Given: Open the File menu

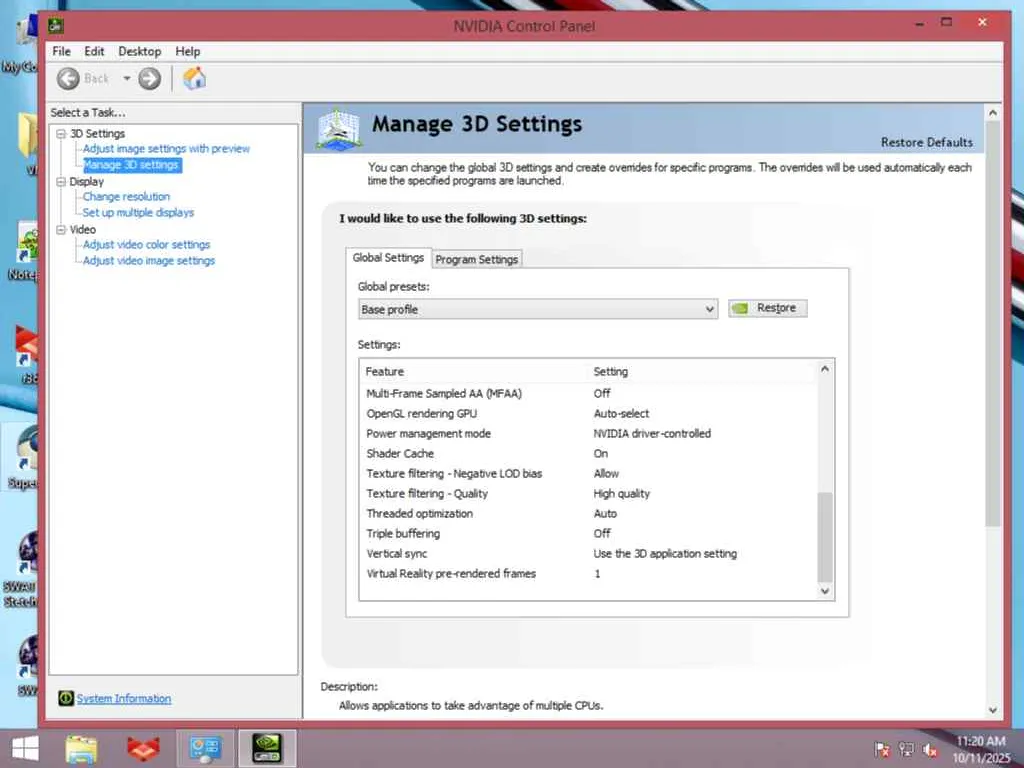Looking at the screenshot, I should click(61, 52).
